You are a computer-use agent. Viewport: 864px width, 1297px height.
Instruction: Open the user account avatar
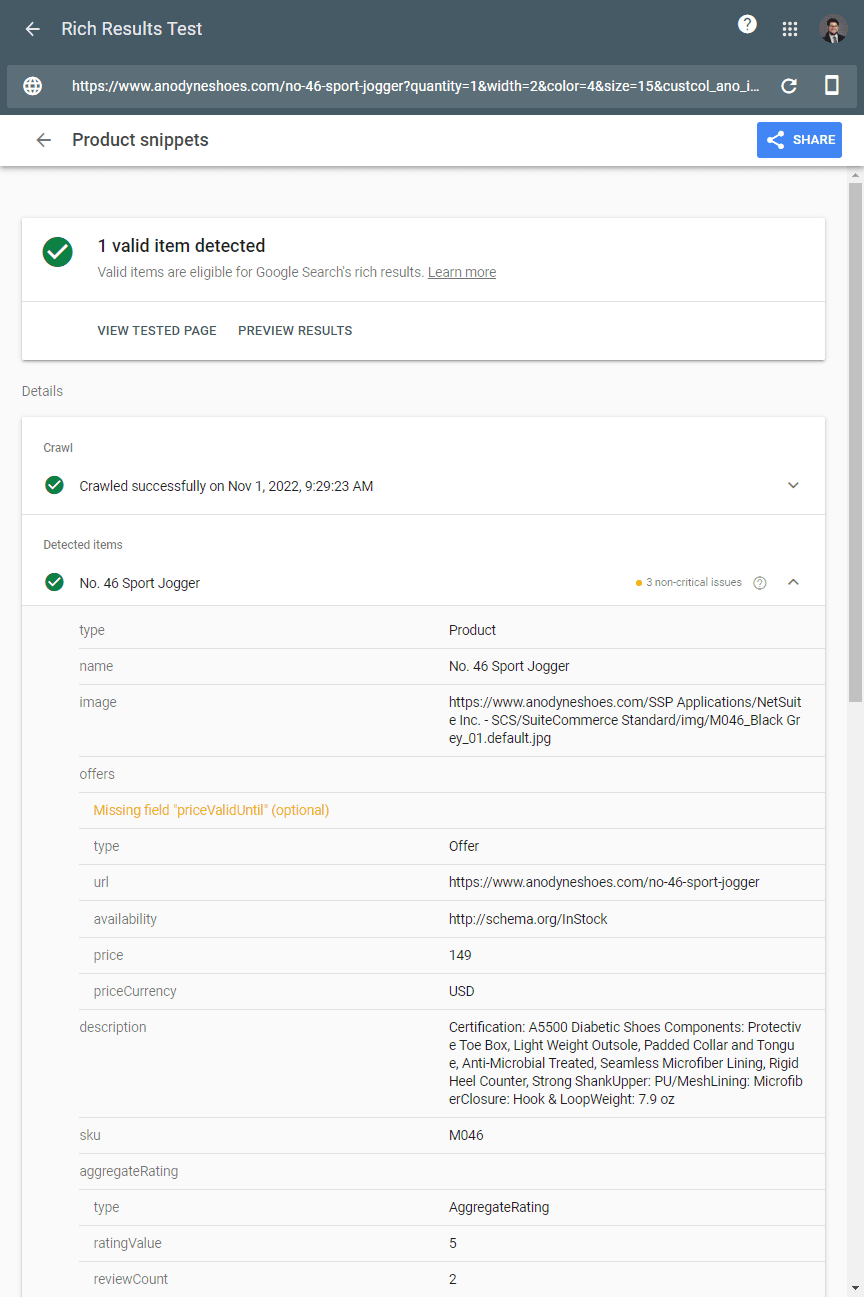tap(833, 29)
